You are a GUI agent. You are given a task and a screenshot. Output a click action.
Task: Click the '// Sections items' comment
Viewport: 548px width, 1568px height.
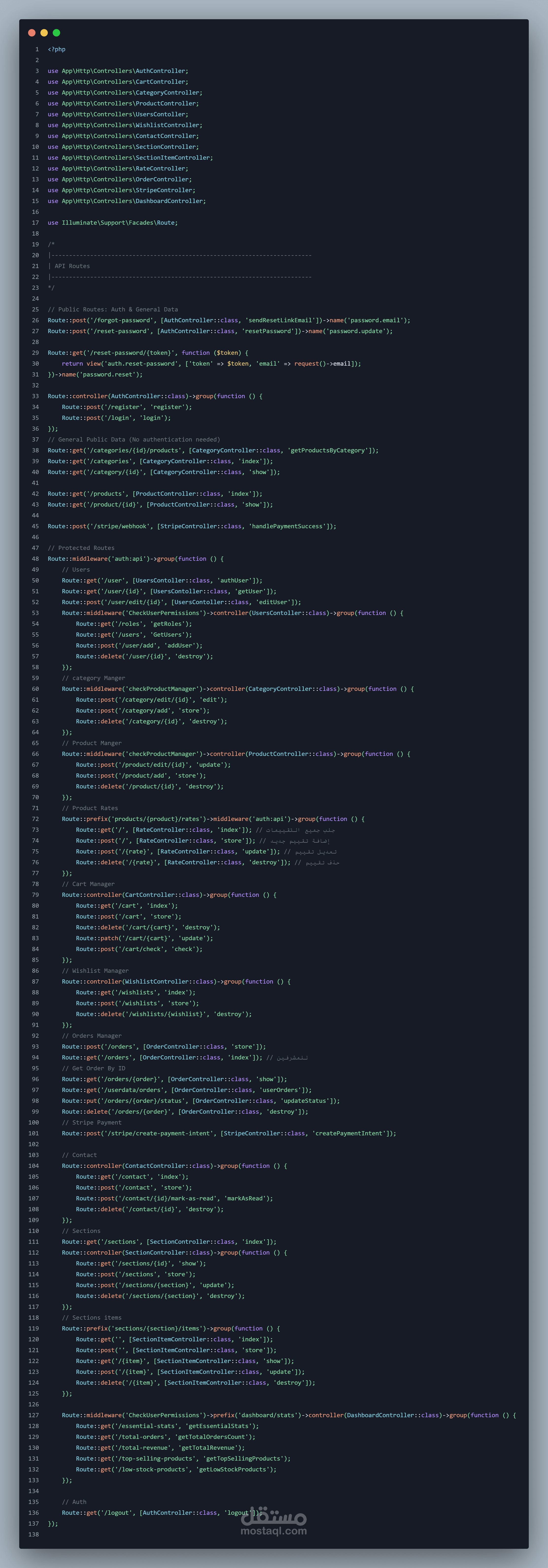coord(91,1318)
